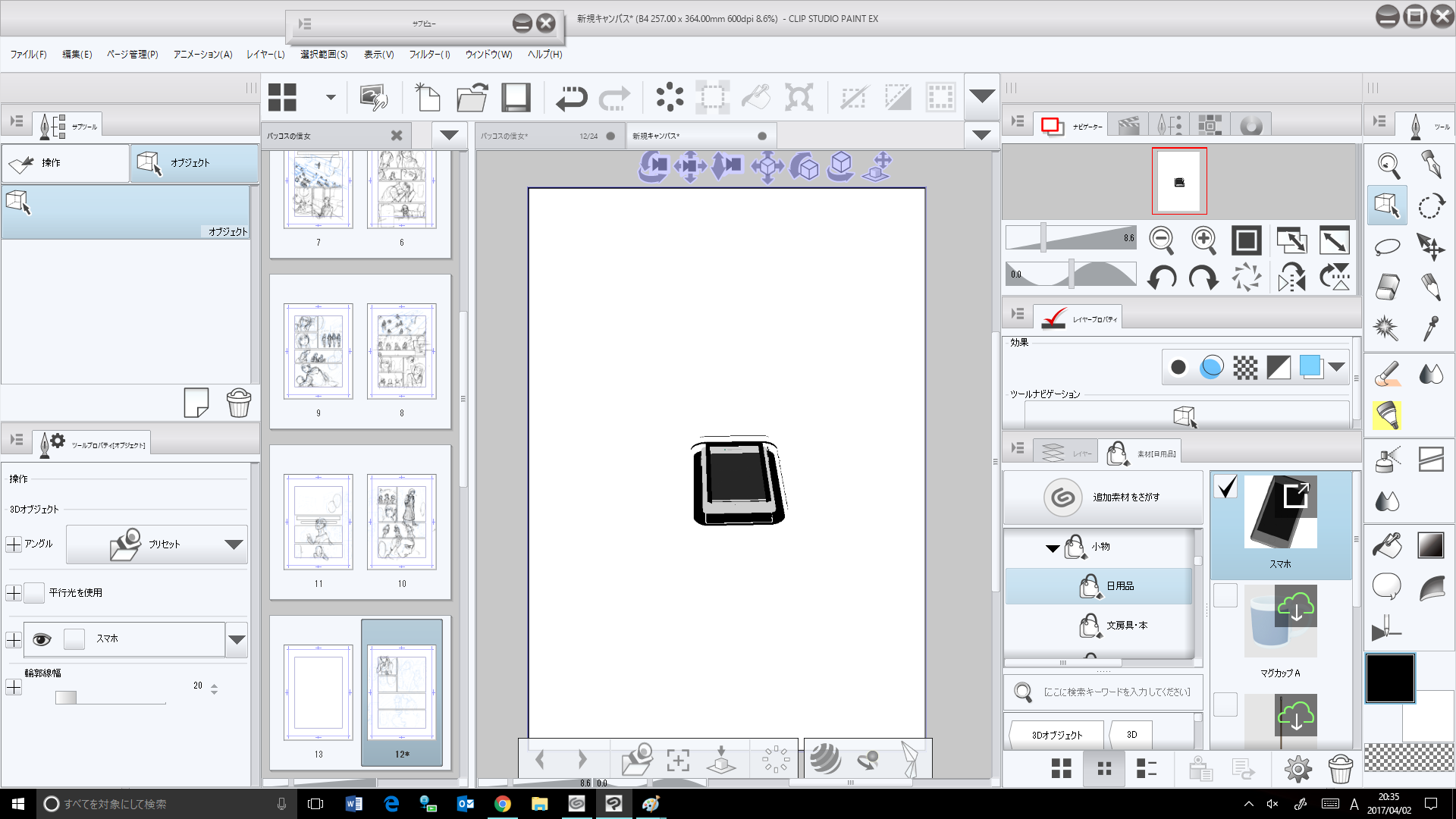
Task: Toggle eye visibility for スマホ part
Action: [x=42, y=639]
